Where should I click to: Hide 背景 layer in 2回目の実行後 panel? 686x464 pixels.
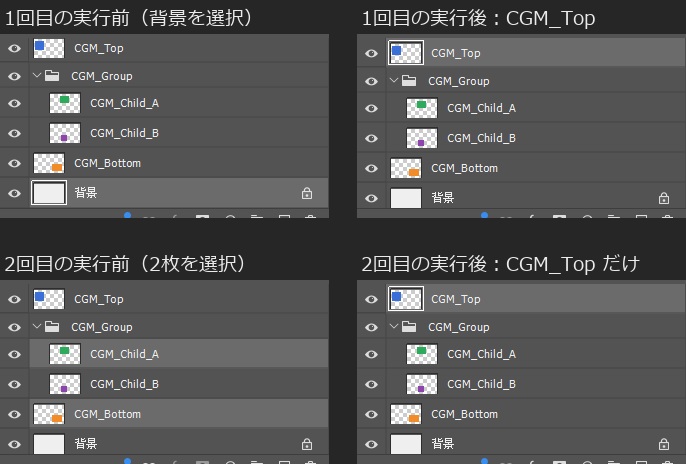click(371, 445)
